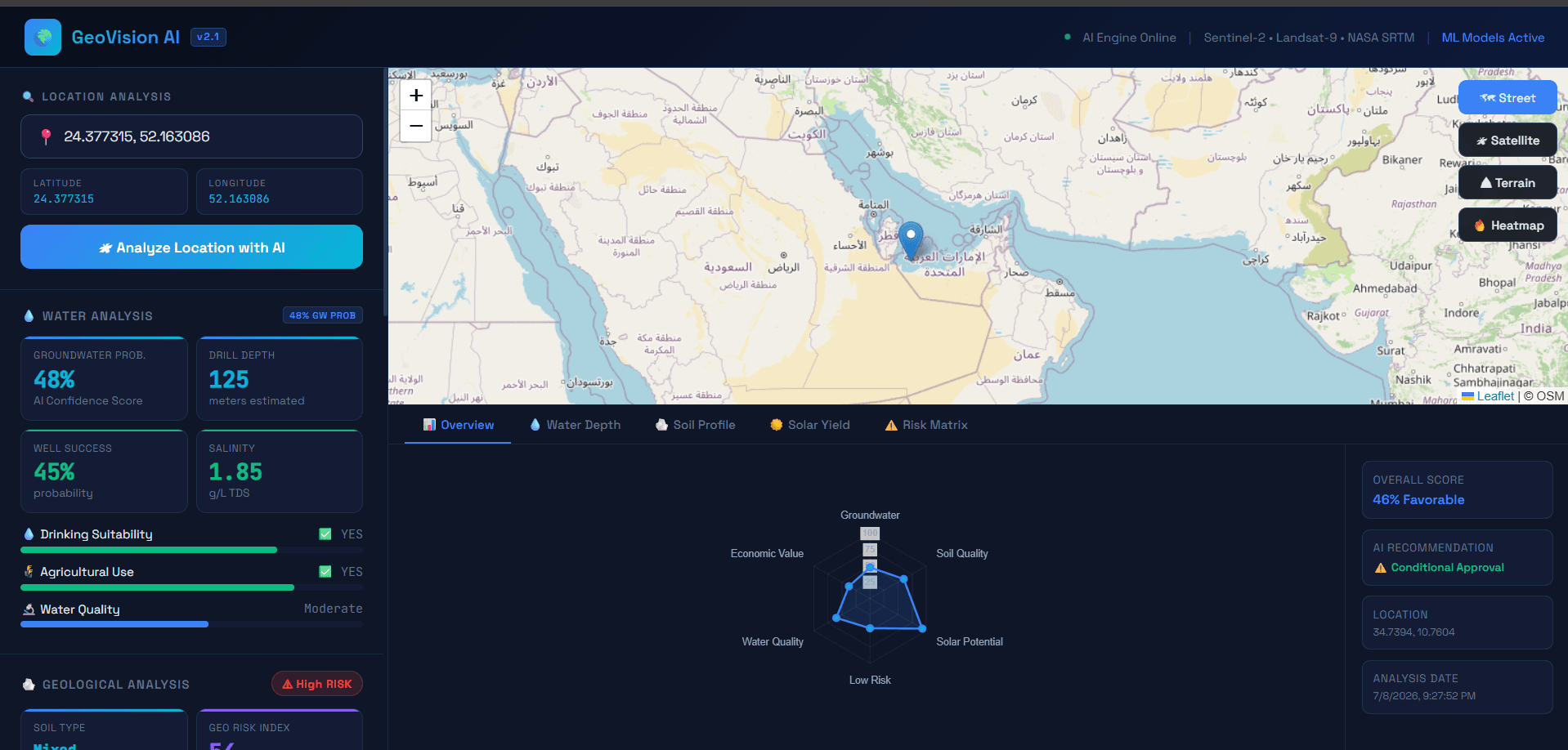Switch to the Risk Matrix tab
Image resolution: width=1568 pixels, height=750 pixels.
pos(926,425)
